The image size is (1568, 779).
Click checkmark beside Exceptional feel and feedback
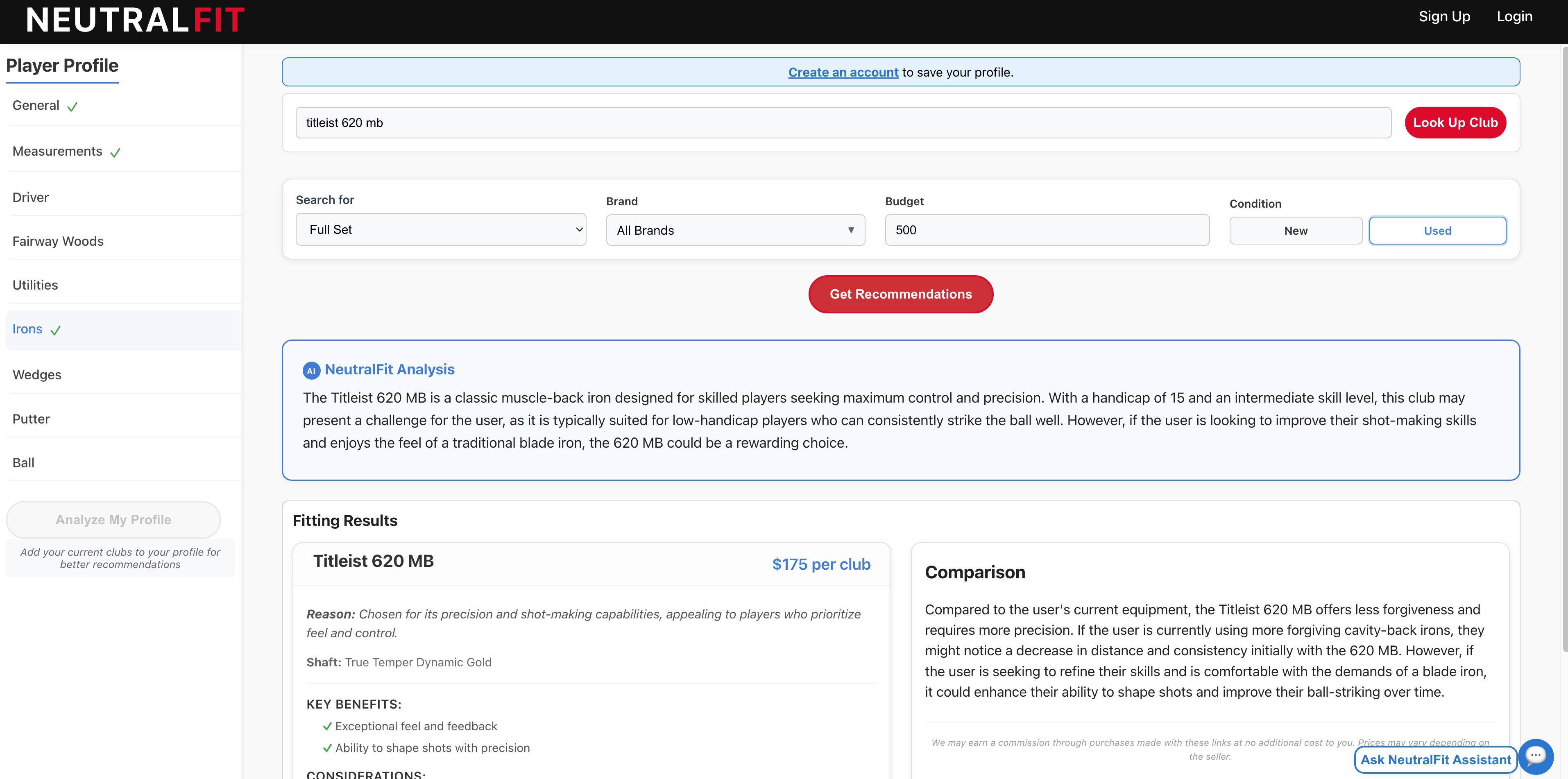327,726
